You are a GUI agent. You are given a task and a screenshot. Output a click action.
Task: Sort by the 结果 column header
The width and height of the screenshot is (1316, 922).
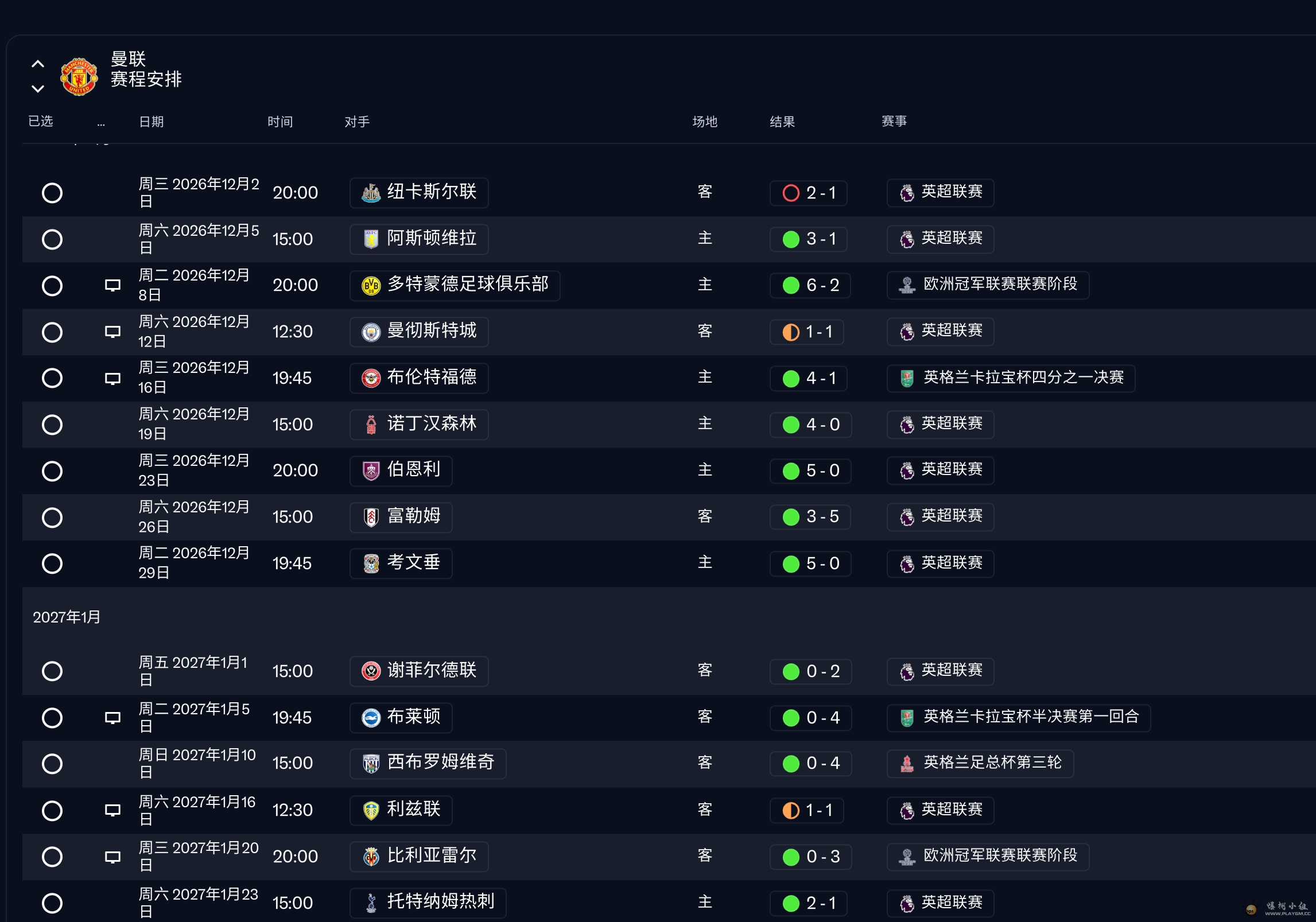coord(782,122)
